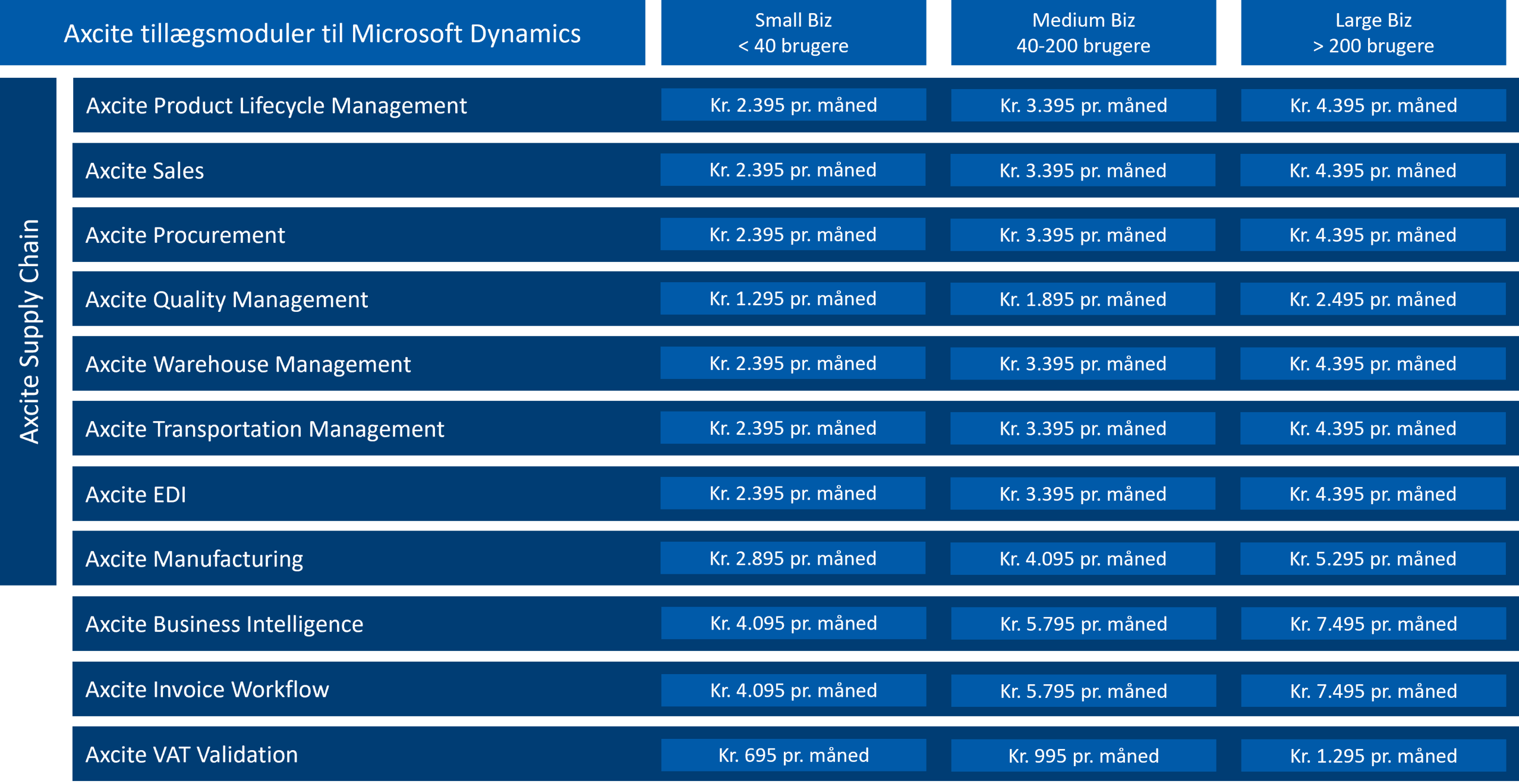Click VAT Validation Small Biz price Kr. 695
The width and height of the screenshot is (1519, 784).
pyautogui.click(x=793, y=755)
